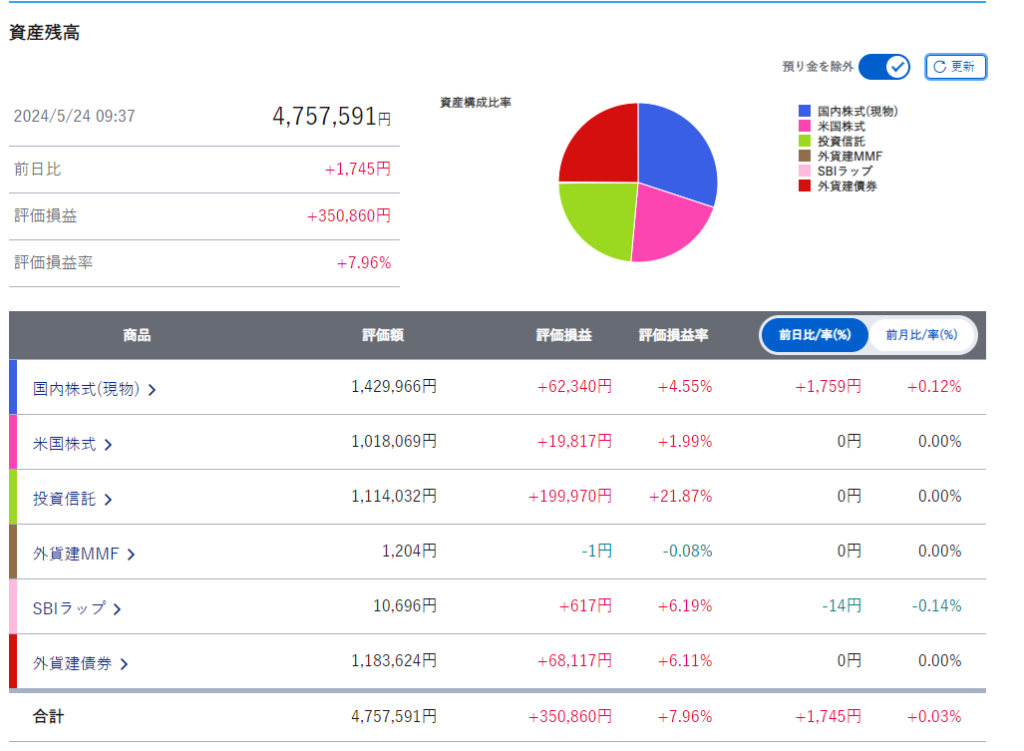The height and width of the screenshot is (751, 1024).
Task: Expand 米国株式 row chevron
Action: (108, 445)
